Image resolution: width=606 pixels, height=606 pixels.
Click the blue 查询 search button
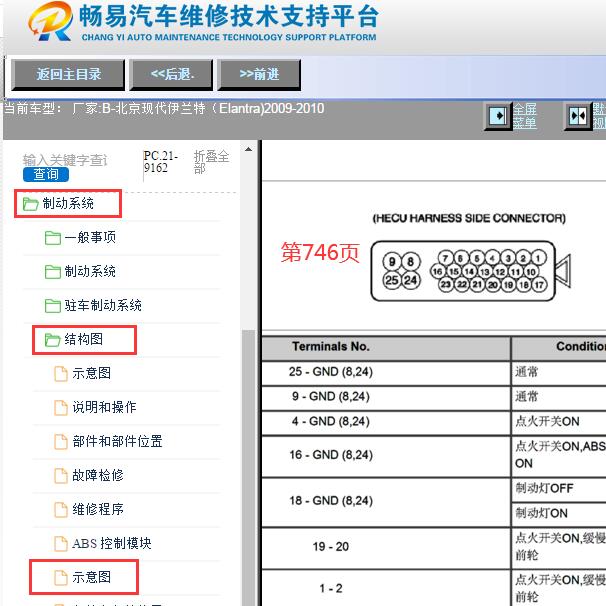(x=46, y=174)
